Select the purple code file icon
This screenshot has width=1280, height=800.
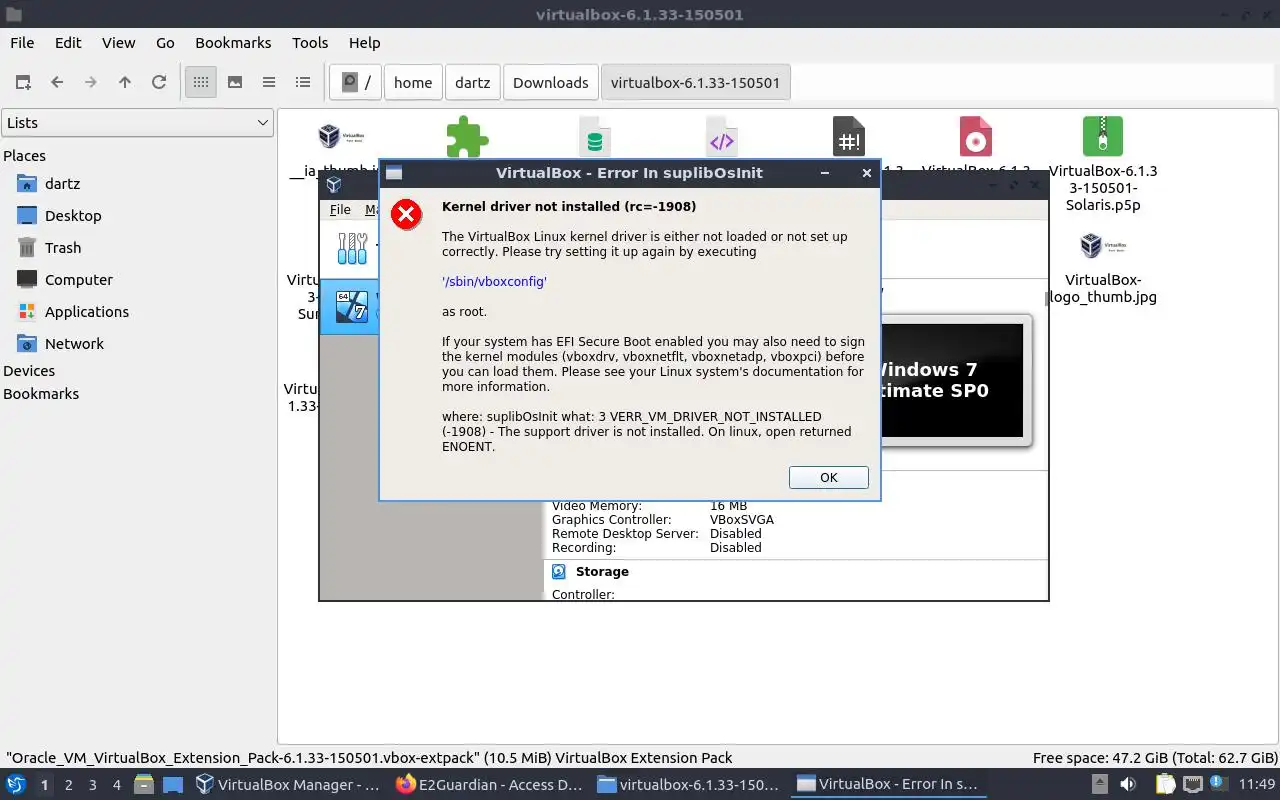pos(721,137)
